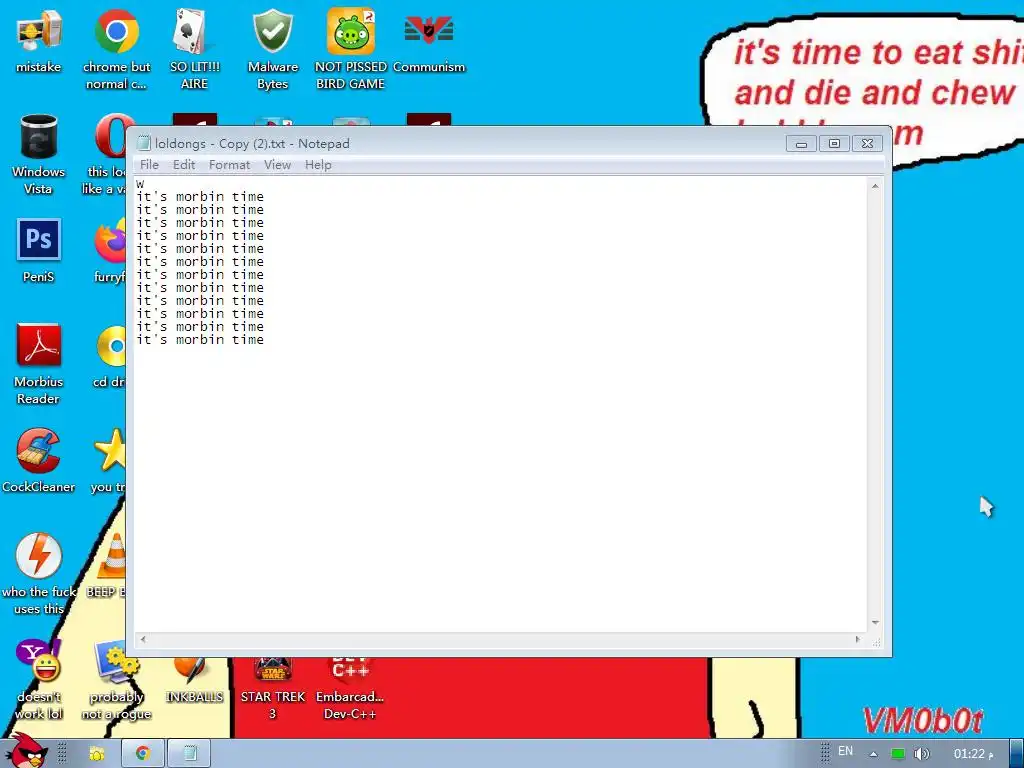
Task: Select the Yahoo 'doesn't work lol' icon
Action: point(39,679)
